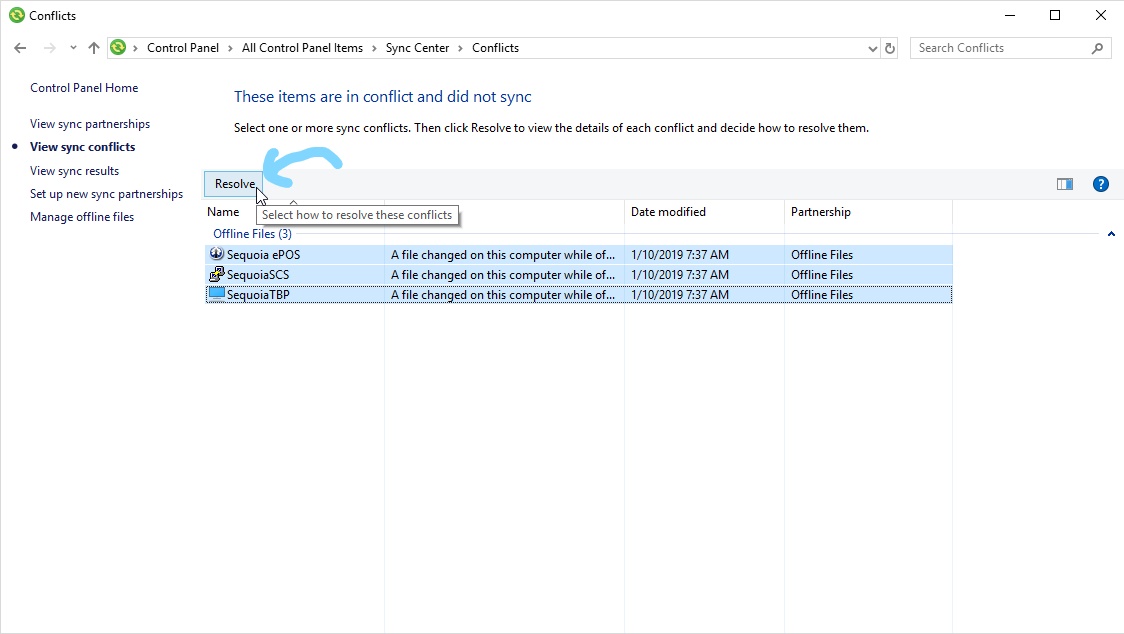Toggle the preview pane icon
Viewport: 1124px width, 634px height.
pos(1064,184)
